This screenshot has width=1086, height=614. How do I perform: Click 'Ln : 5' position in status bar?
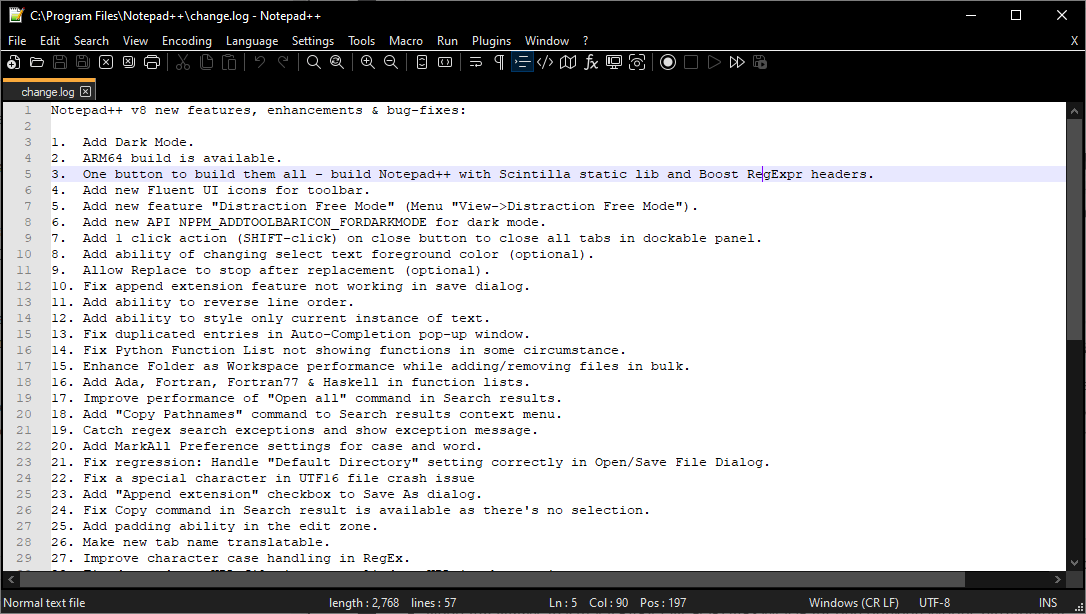562,603
